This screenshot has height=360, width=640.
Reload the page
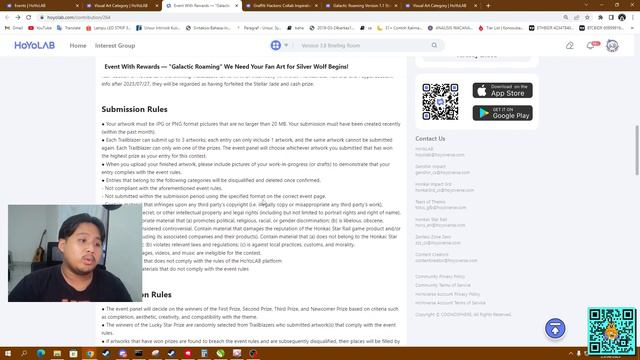[x=29, y=18]
